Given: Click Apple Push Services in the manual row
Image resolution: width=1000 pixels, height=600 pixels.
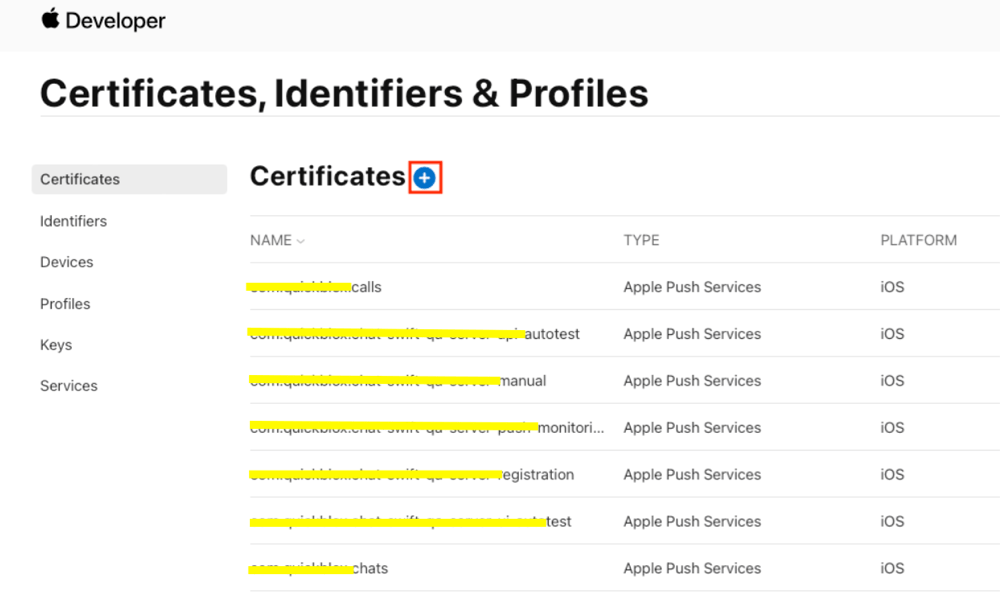Looking at the screenshot, I should click(692, 381).
